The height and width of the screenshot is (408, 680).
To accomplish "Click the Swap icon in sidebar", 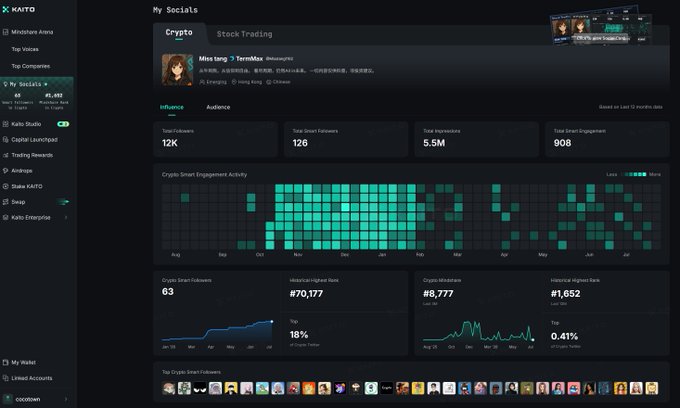I will (6, 202).
